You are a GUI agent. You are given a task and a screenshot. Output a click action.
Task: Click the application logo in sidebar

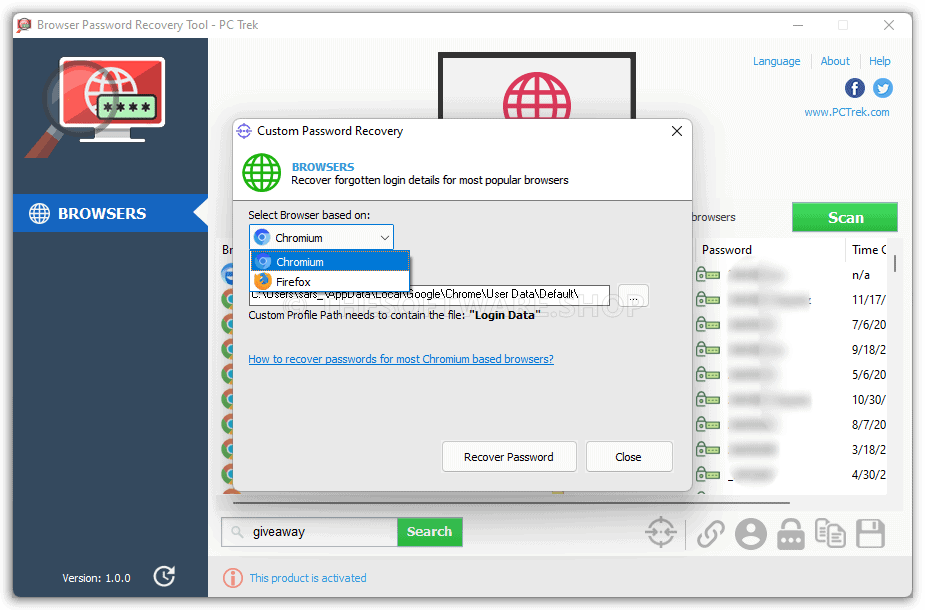pos(97,106)
